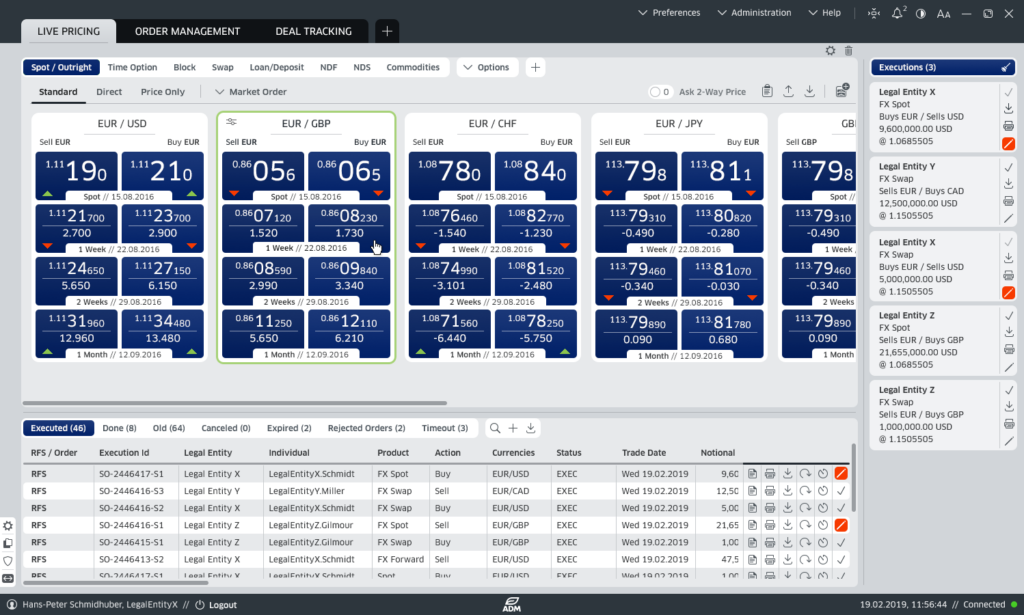Screen dimensions: 1024x615
Task: Select the Rejected Orders (2) tab
Action: [x=366, y=428]
